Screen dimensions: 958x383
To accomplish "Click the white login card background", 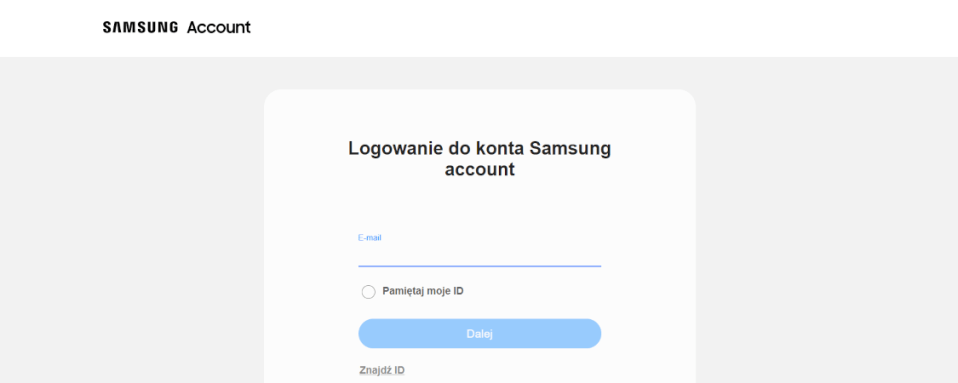I will [x=648, y=244].
